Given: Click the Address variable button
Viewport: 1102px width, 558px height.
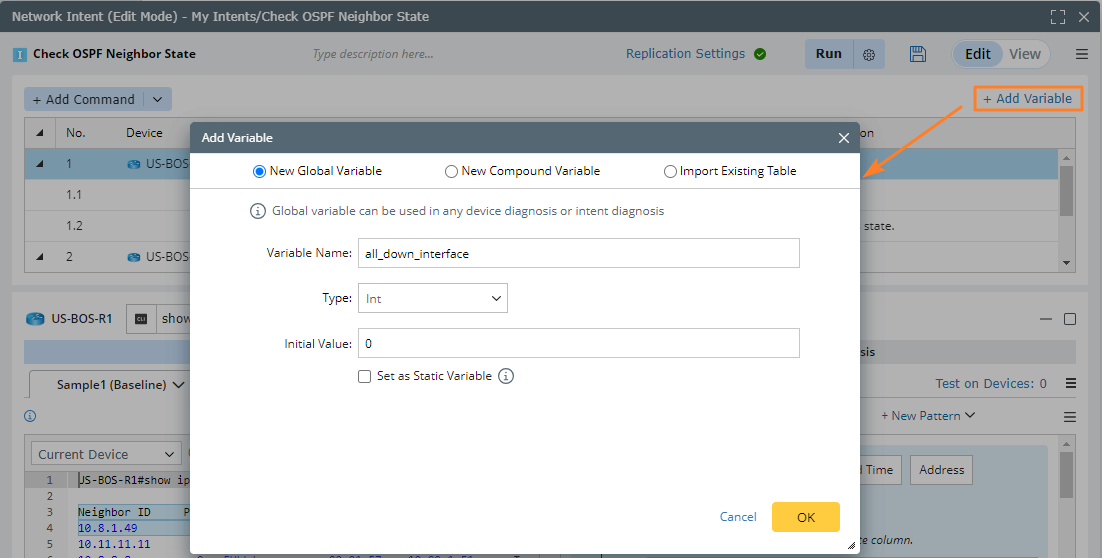Looking at the screenshot, I should pos(941,470).
